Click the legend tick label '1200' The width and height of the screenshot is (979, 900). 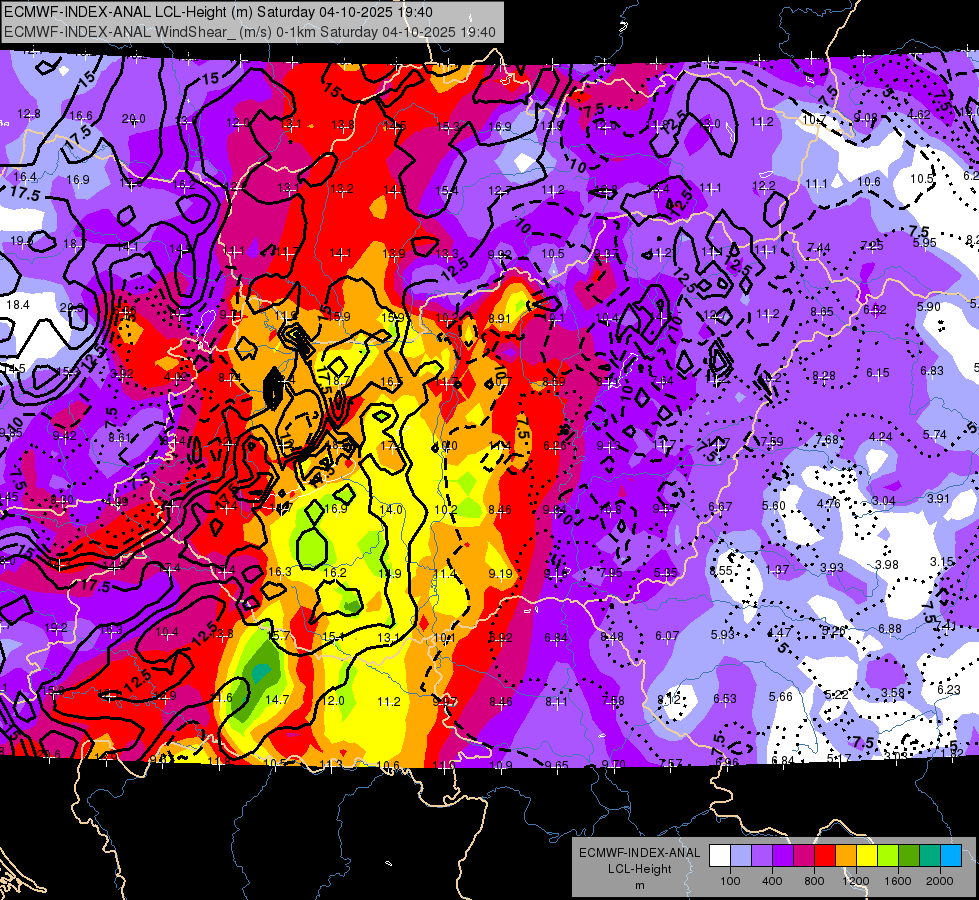(x=855, y=881)
